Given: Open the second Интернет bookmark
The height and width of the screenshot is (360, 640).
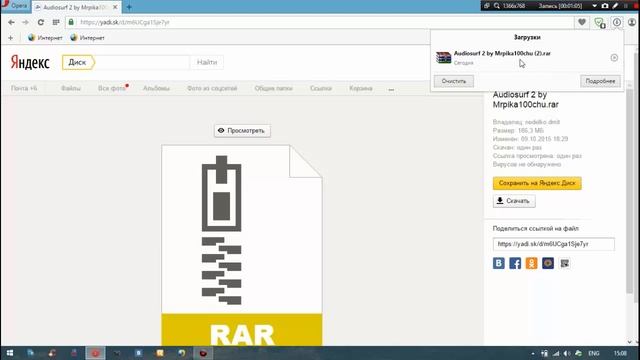Looking at the screenshot, I should point(87,38).
